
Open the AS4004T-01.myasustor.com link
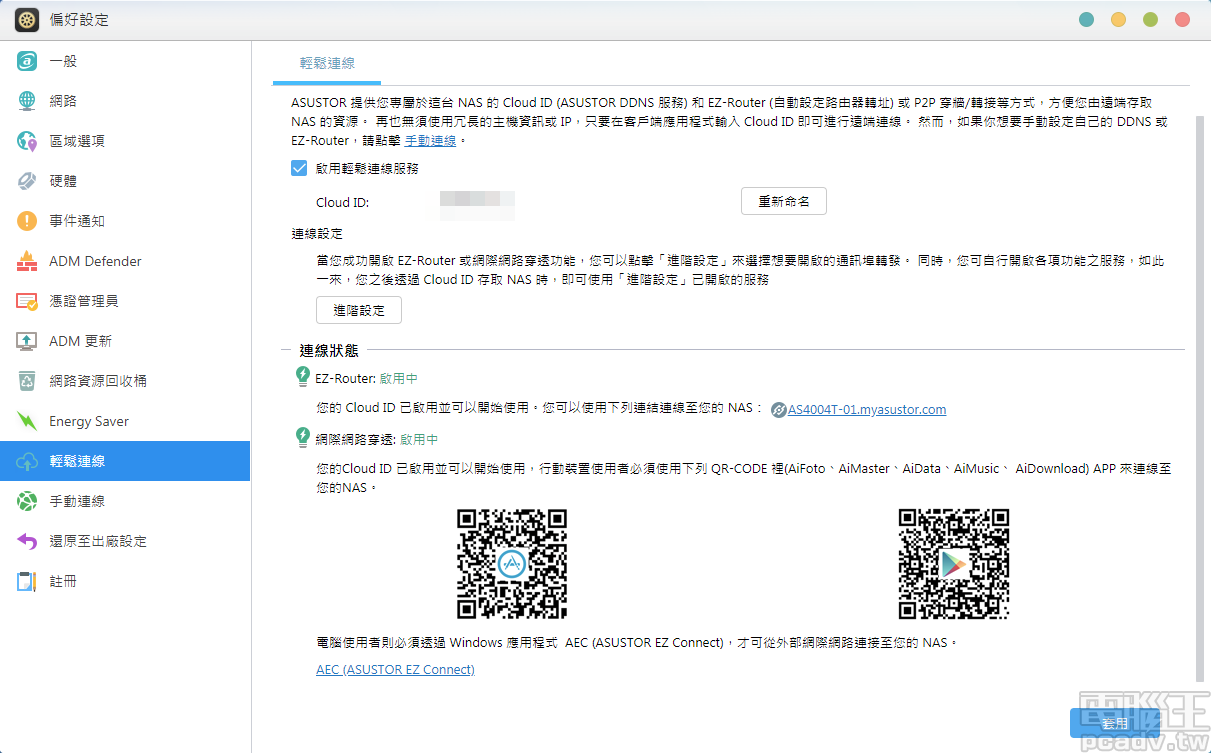[x=867, y=409]
